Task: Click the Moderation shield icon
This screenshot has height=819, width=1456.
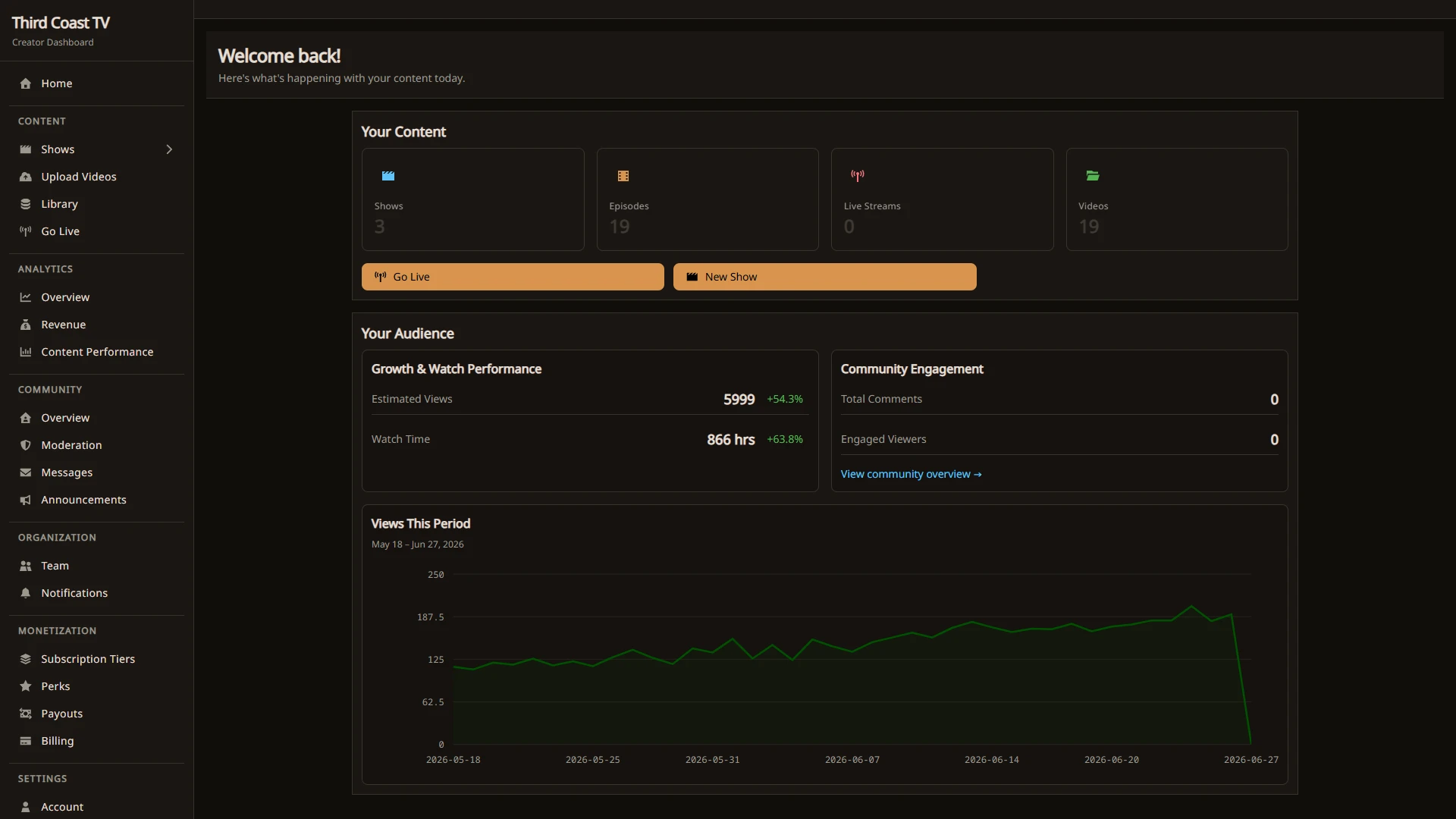Action: click(x=26, y=445)
